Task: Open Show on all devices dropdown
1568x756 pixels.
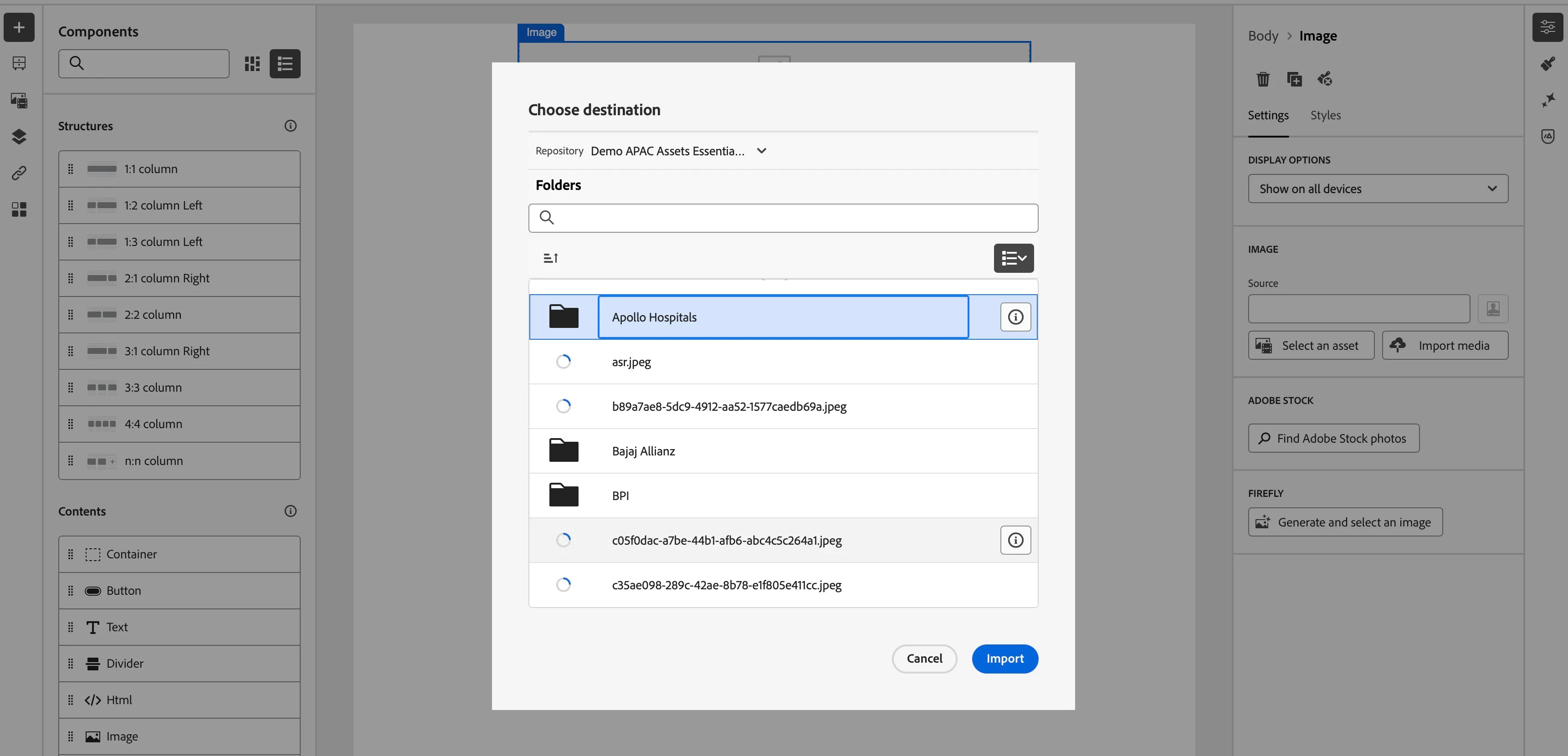Action: click(1378, 189)
